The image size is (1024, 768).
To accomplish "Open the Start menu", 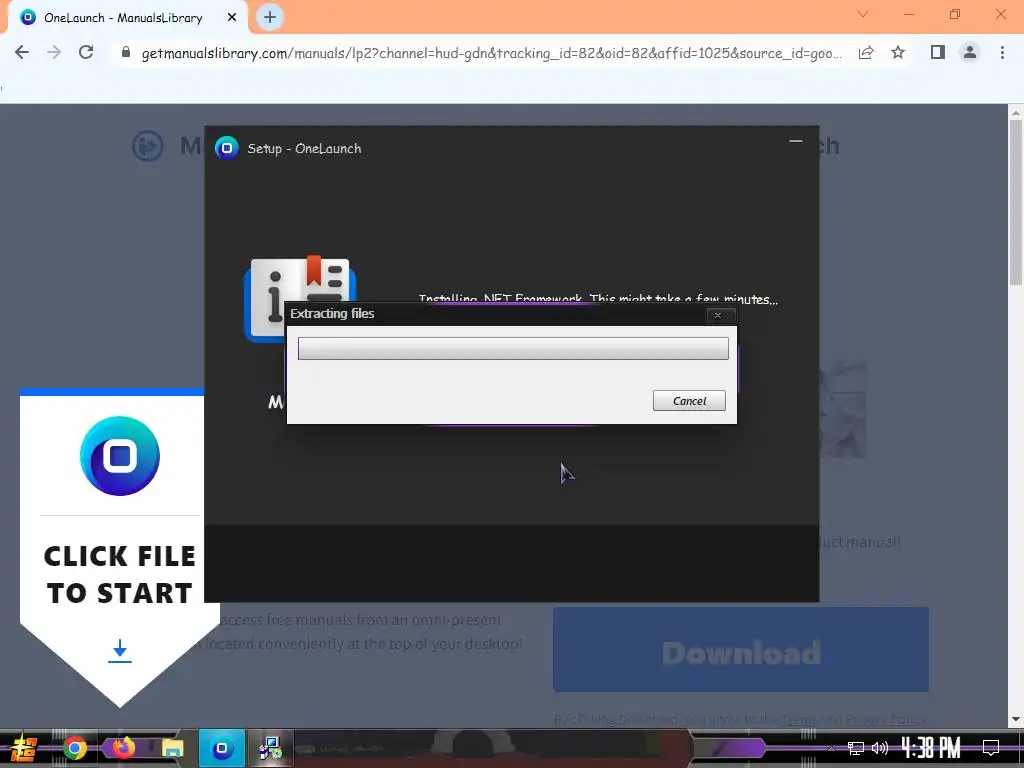I will [24, 748].
